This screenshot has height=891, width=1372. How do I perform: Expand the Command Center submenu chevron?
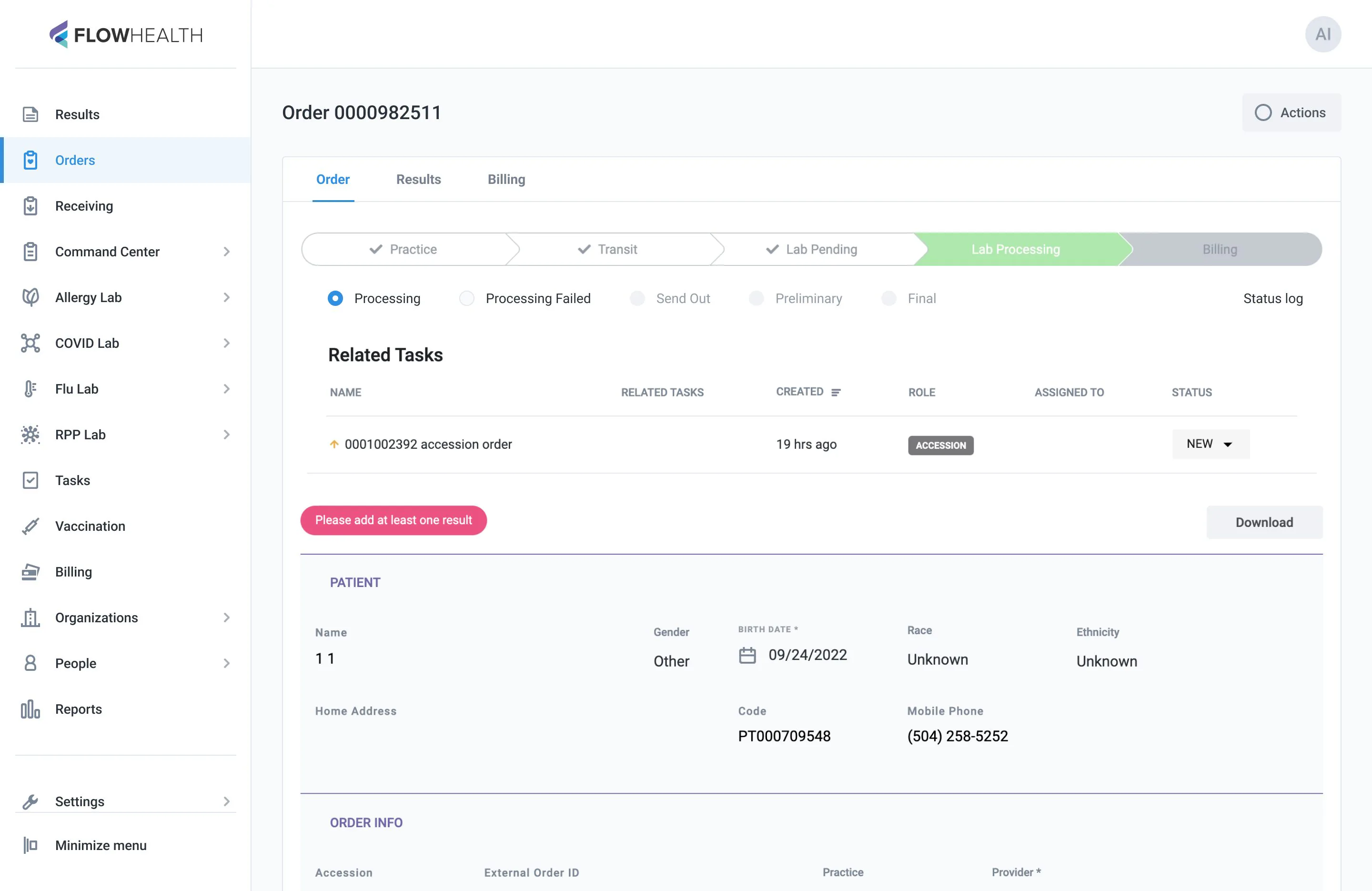tap(227, 252)
